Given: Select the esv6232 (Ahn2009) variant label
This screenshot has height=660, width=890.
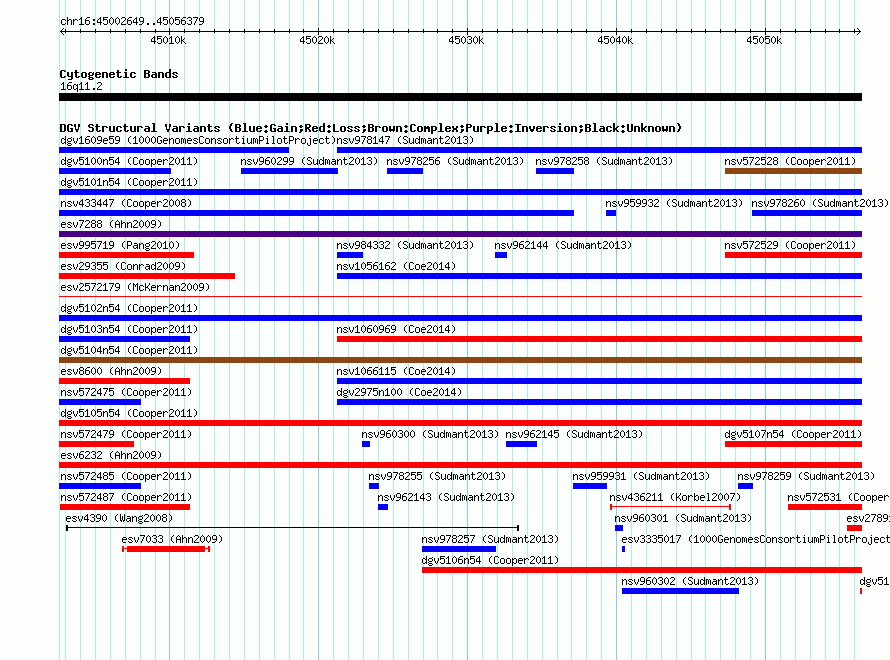Looking at the screenshot, I should pos(111,455).
